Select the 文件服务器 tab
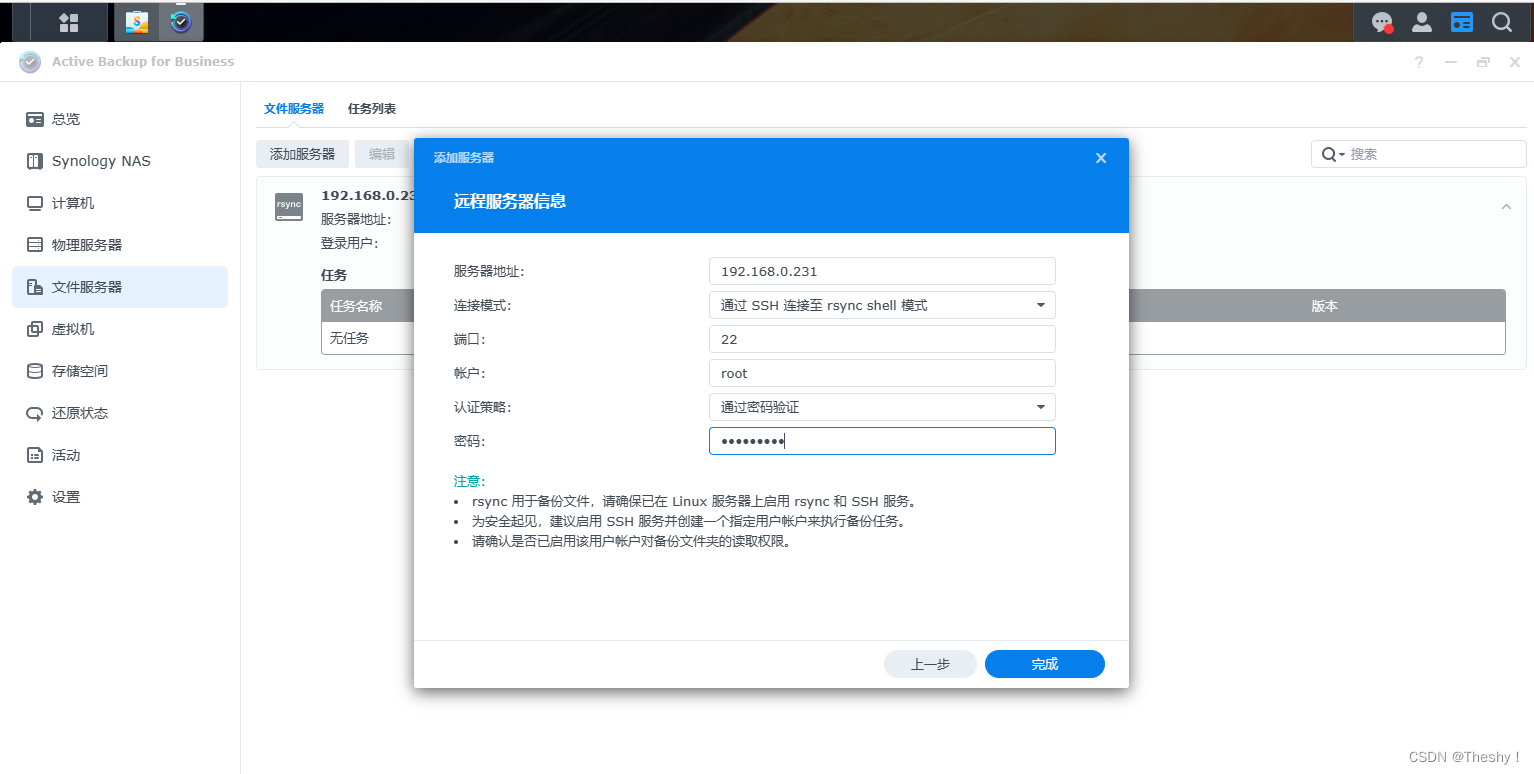1534x774 pixels. (x=293, y=108)
